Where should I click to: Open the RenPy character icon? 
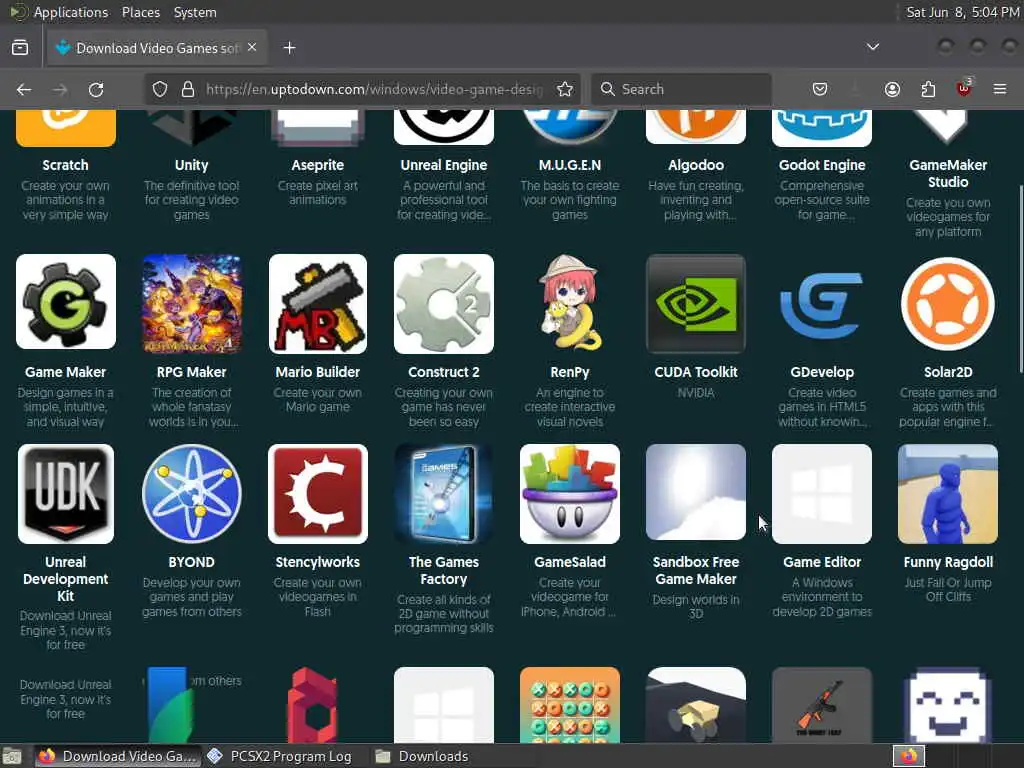569,304
